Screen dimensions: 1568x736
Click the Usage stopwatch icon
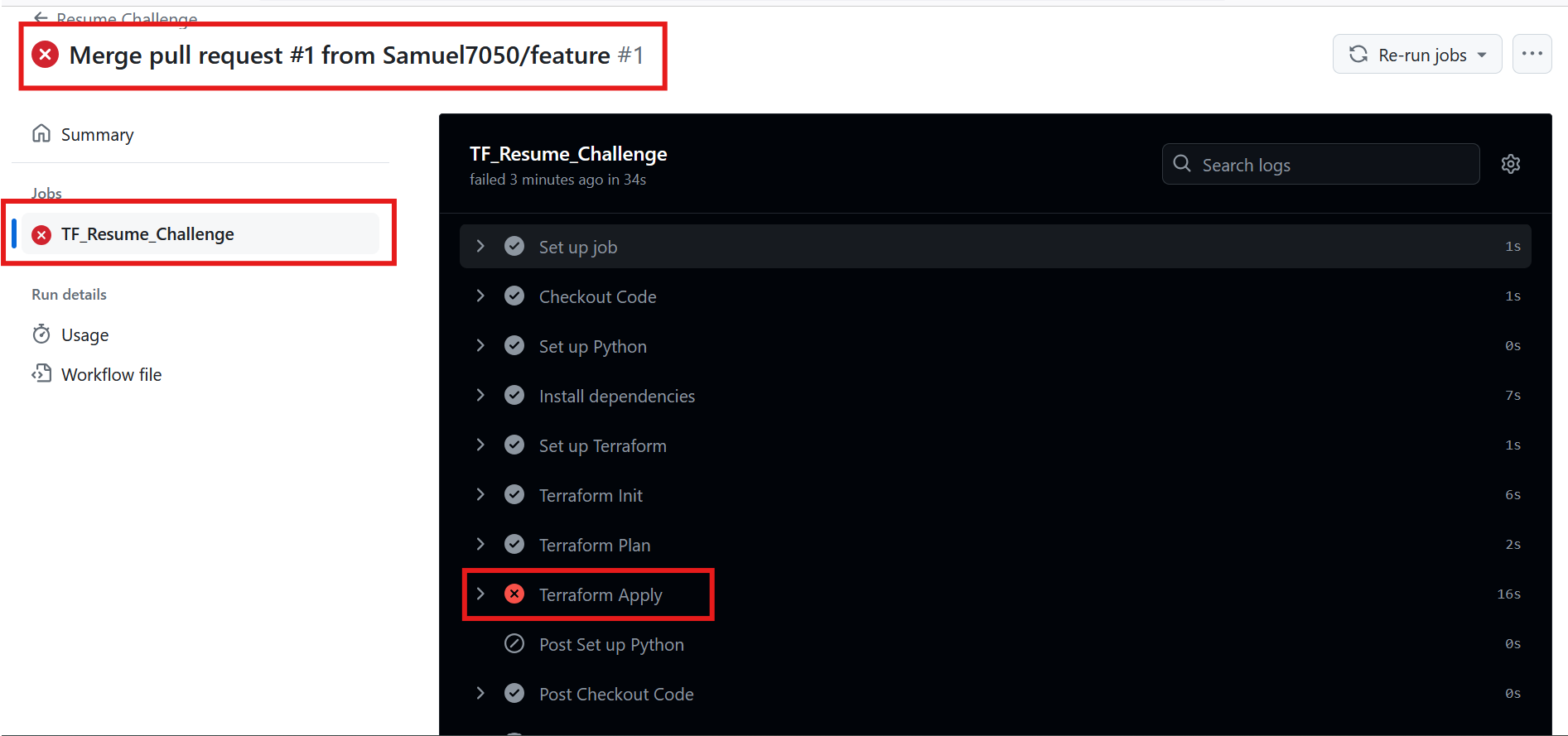pyautogui.click(x=41, y=334)
